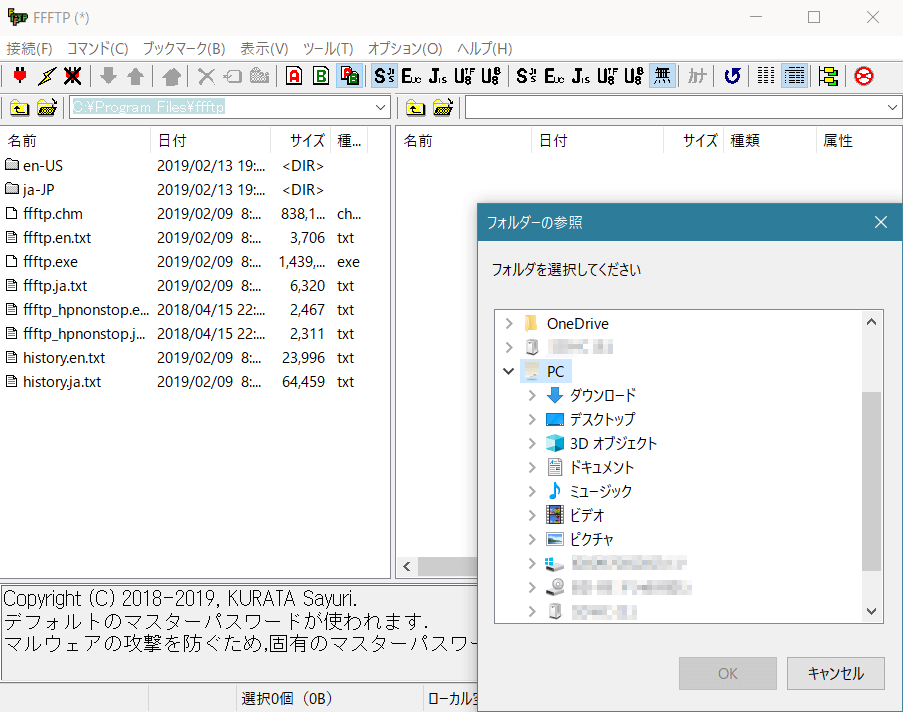Open the コマンド(C) menu
Image resolution: width=903 pixels, height=712 pixels.
point(97,49)
